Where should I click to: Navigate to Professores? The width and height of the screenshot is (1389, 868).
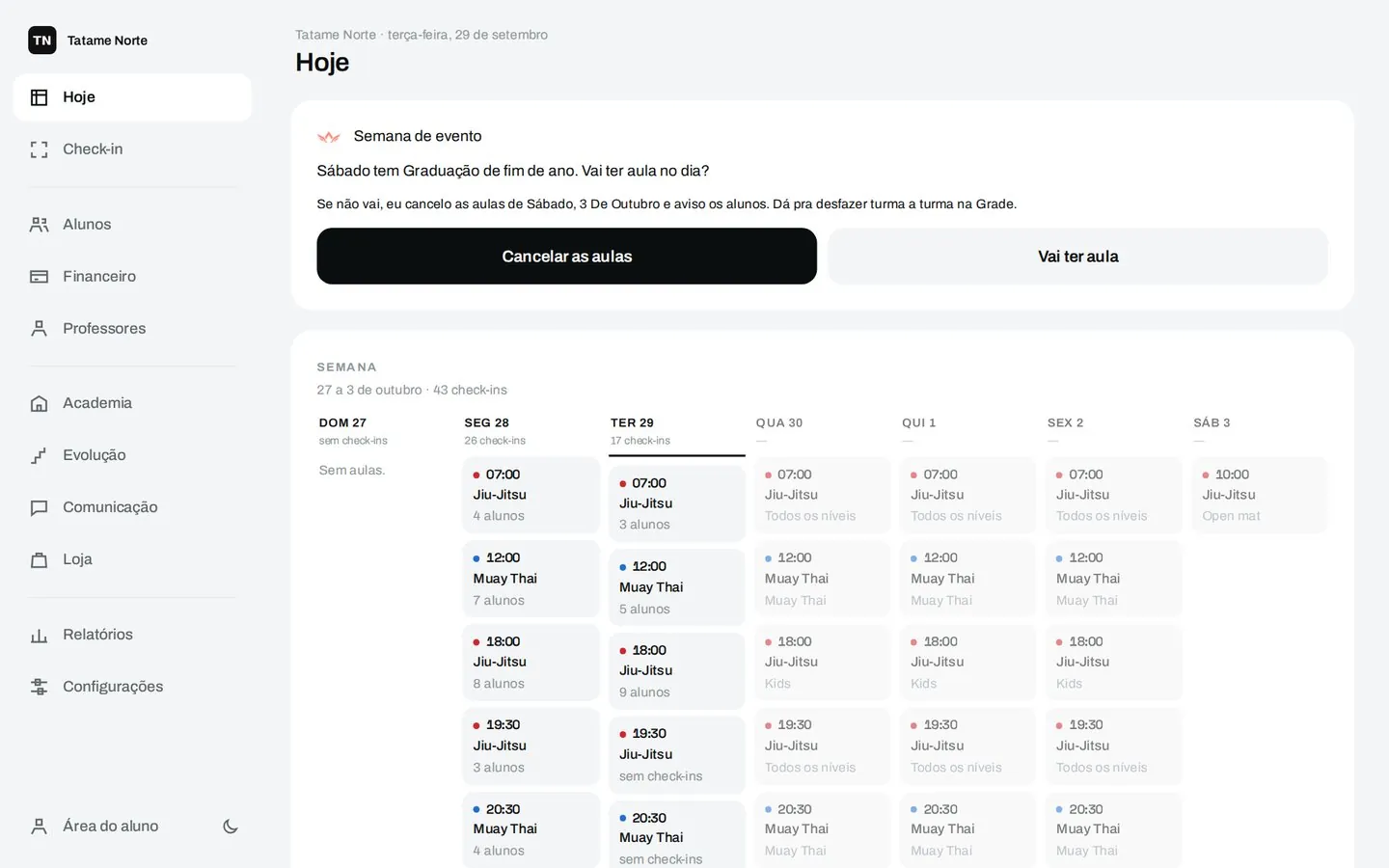coord(132,329)
